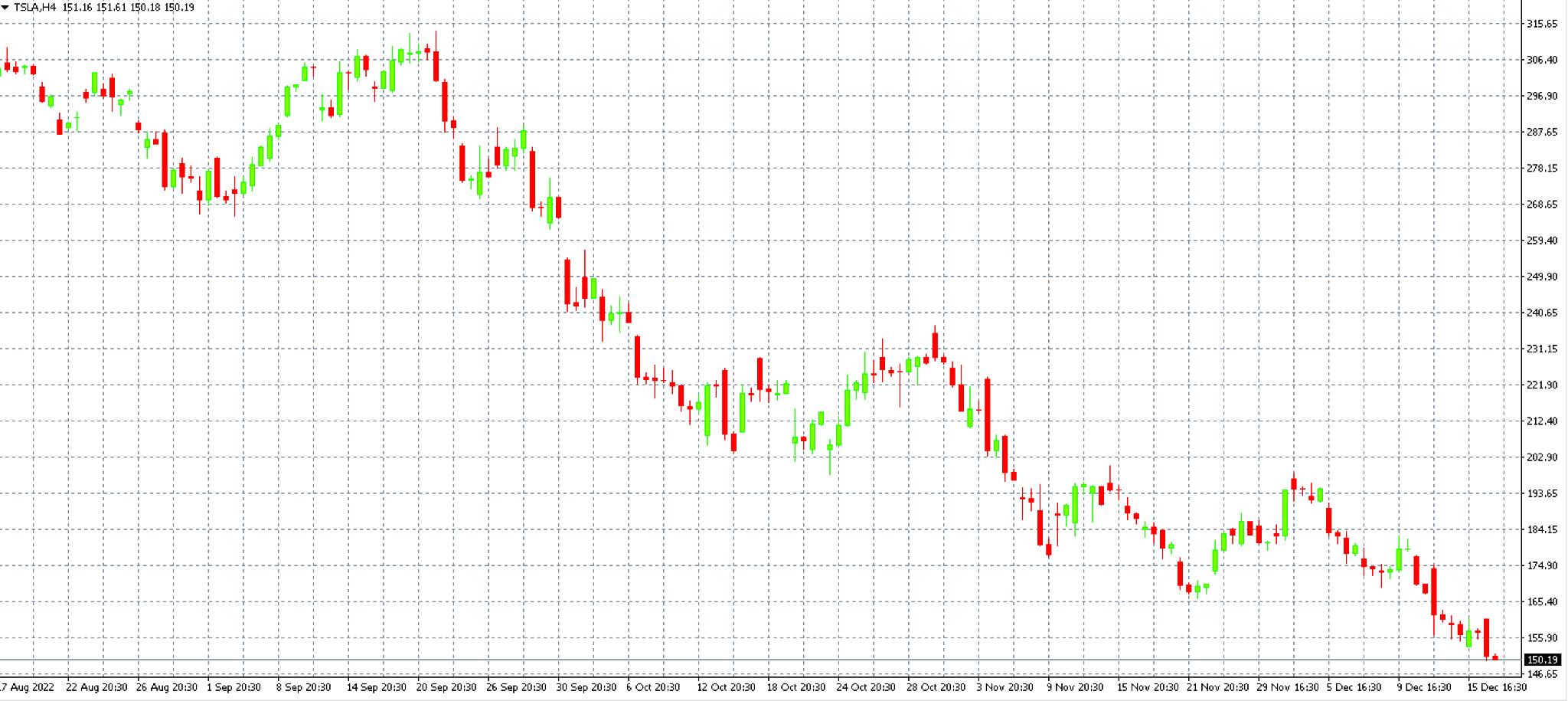Click the 6 Oct 20:30 time label

[653, 687]
